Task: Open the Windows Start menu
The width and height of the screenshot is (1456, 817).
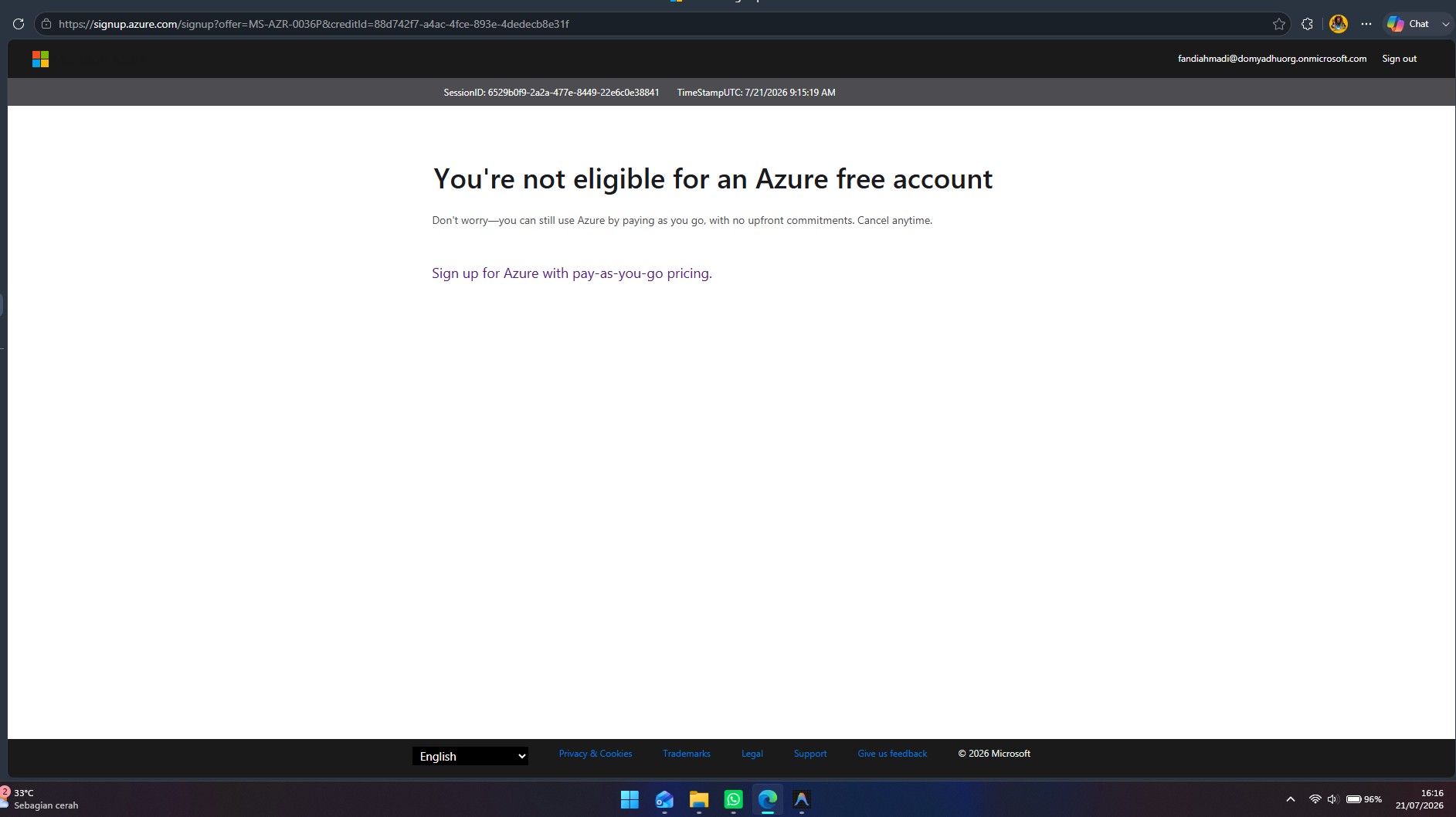Action: [x=630, y=799]
